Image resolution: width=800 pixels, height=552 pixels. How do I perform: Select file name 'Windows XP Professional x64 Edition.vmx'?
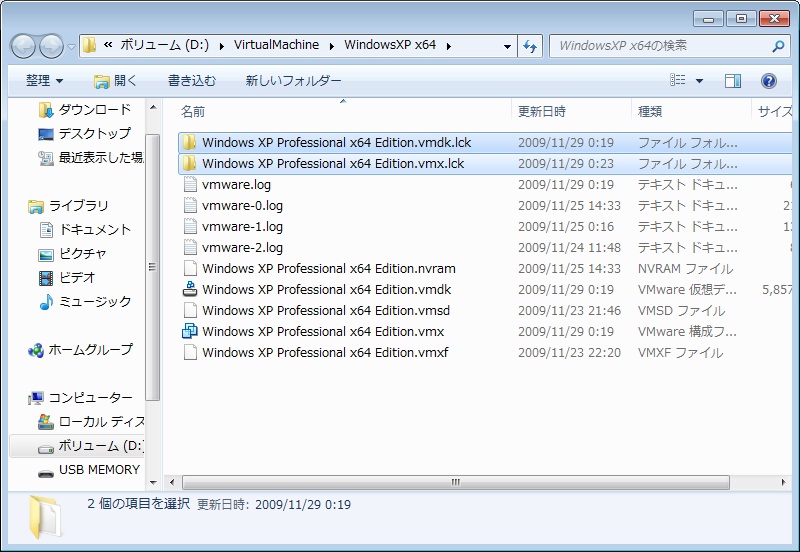[x=323, y=331]
